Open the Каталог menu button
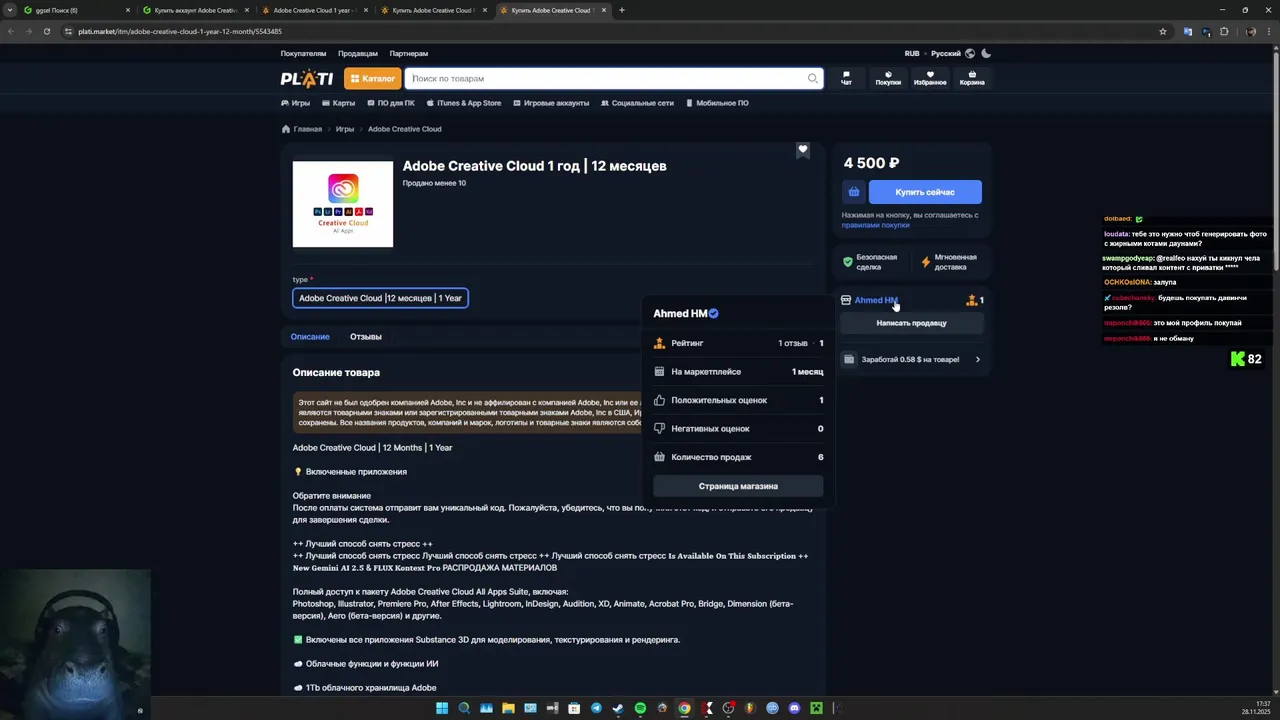1280x720 pixels. click(x=373, y=78)
